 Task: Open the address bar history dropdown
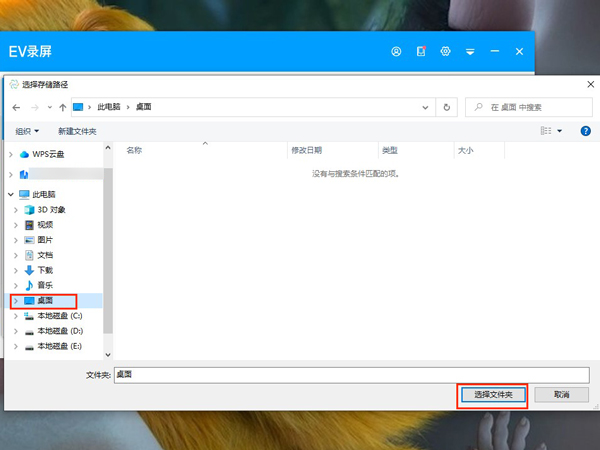click(425, 106)
